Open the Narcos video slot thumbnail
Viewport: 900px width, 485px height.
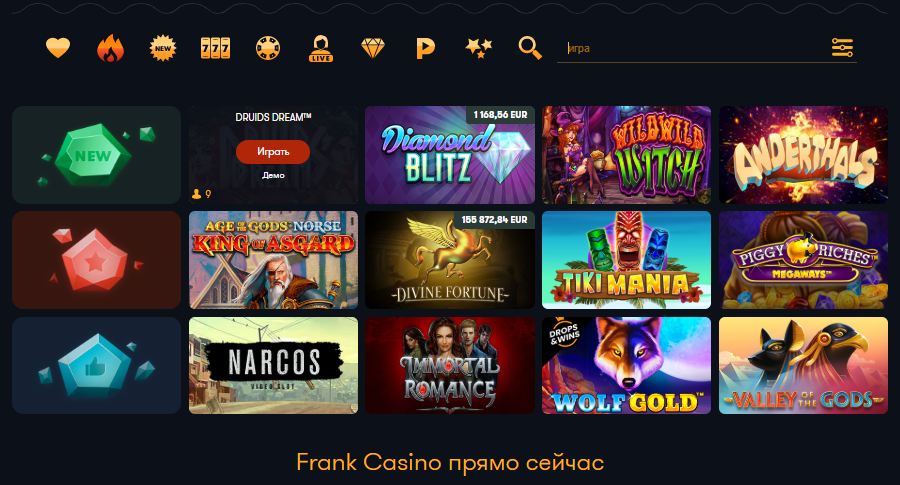point(273,366)
